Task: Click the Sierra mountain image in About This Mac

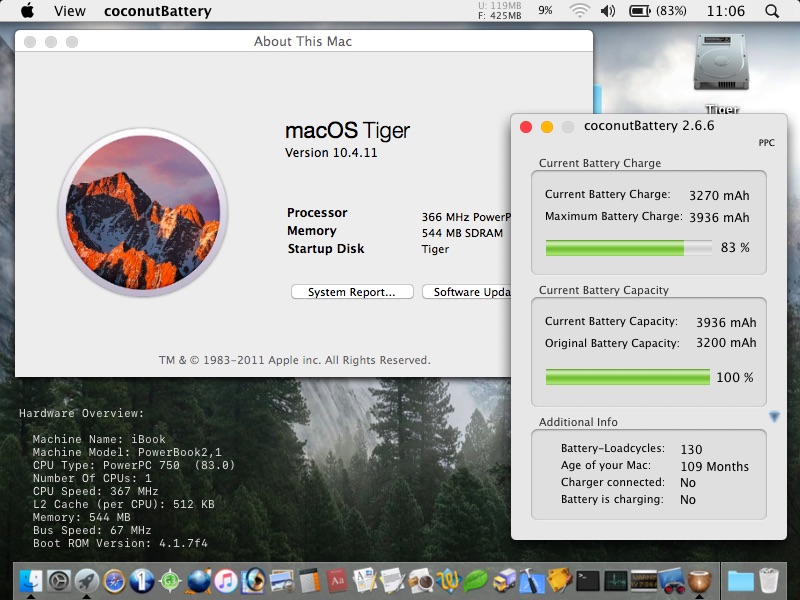Action: pyautogui.click(x=143, y=212)
